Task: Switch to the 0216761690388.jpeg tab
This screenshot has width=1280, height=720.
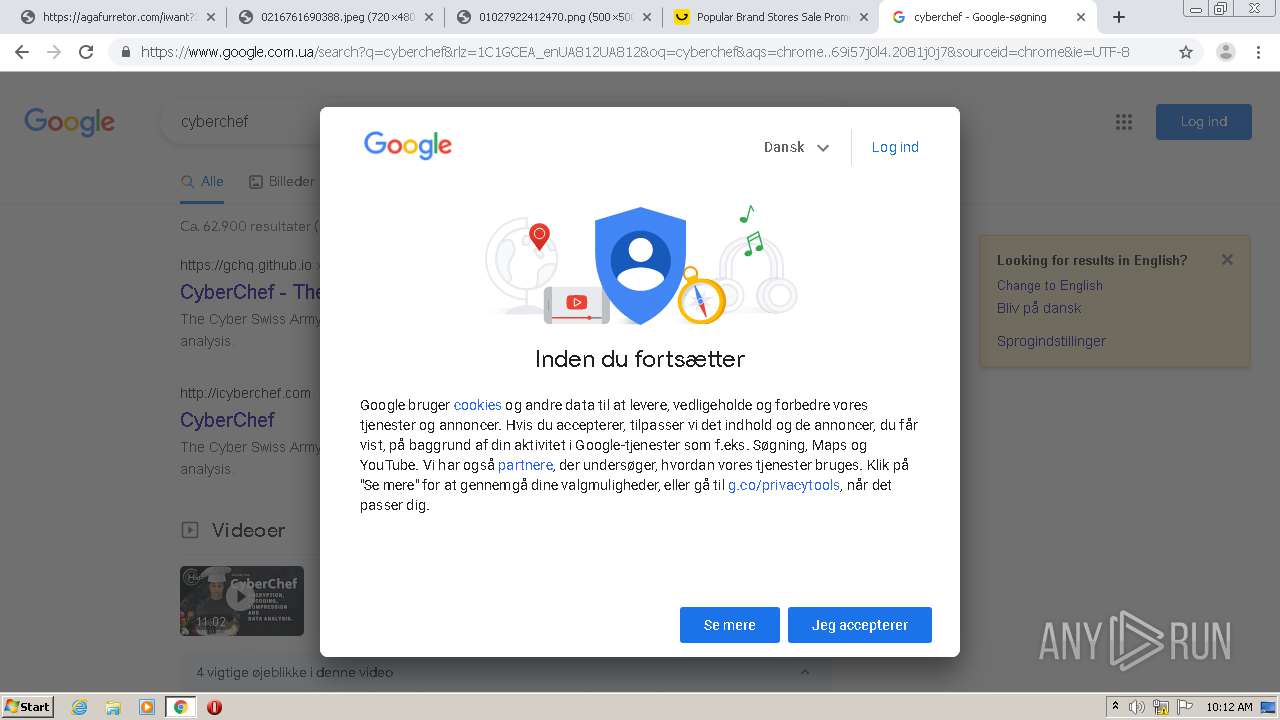Action: (336, 17)
